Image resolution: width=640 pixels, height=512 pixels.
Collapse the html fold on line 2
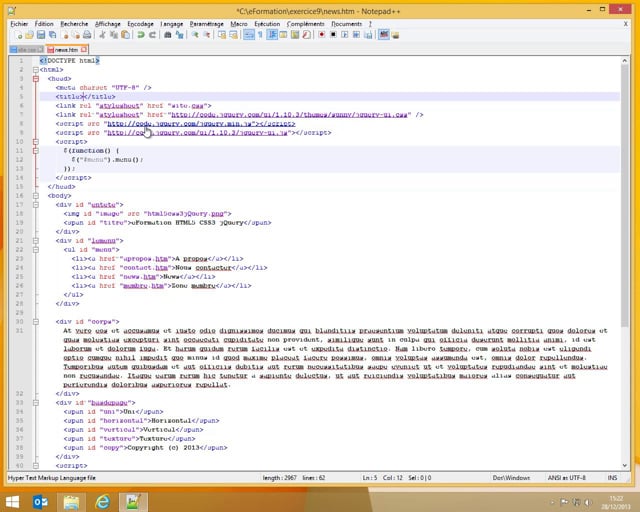click(36, 70)
